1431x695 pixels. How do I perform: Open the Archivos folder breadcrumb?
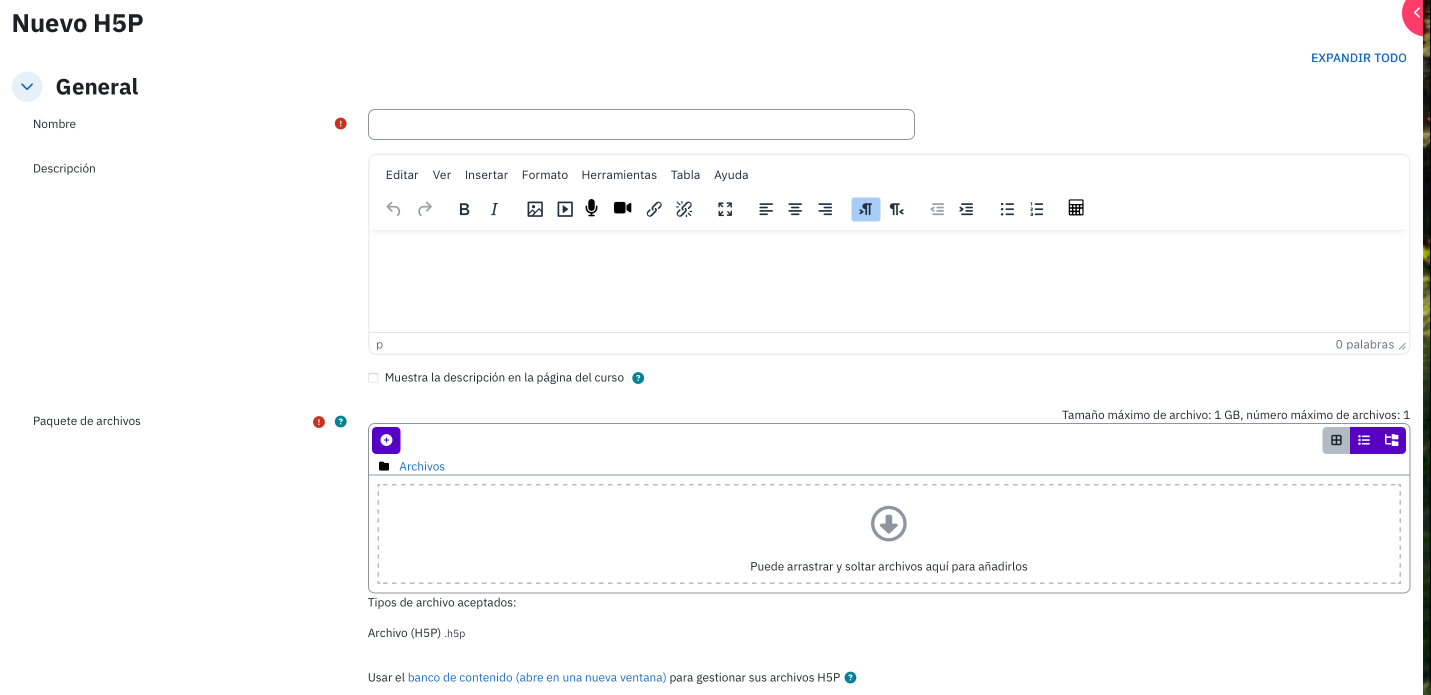(x=422, y=467)
